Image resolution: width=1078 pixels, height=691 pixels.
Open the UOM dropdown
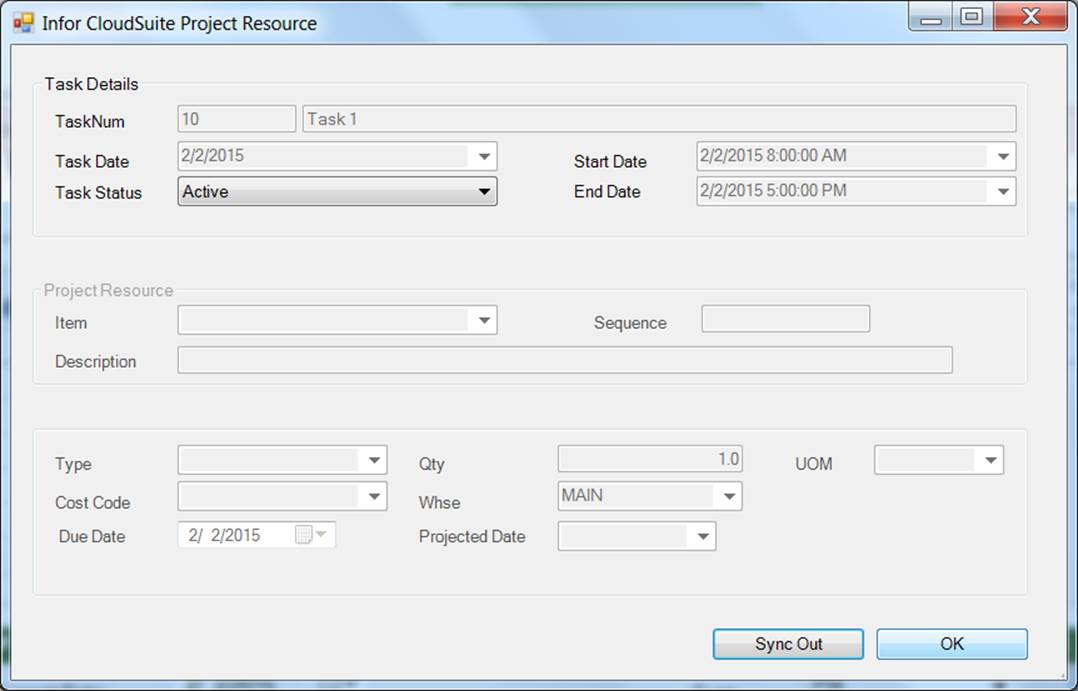[x=990, y=460]
